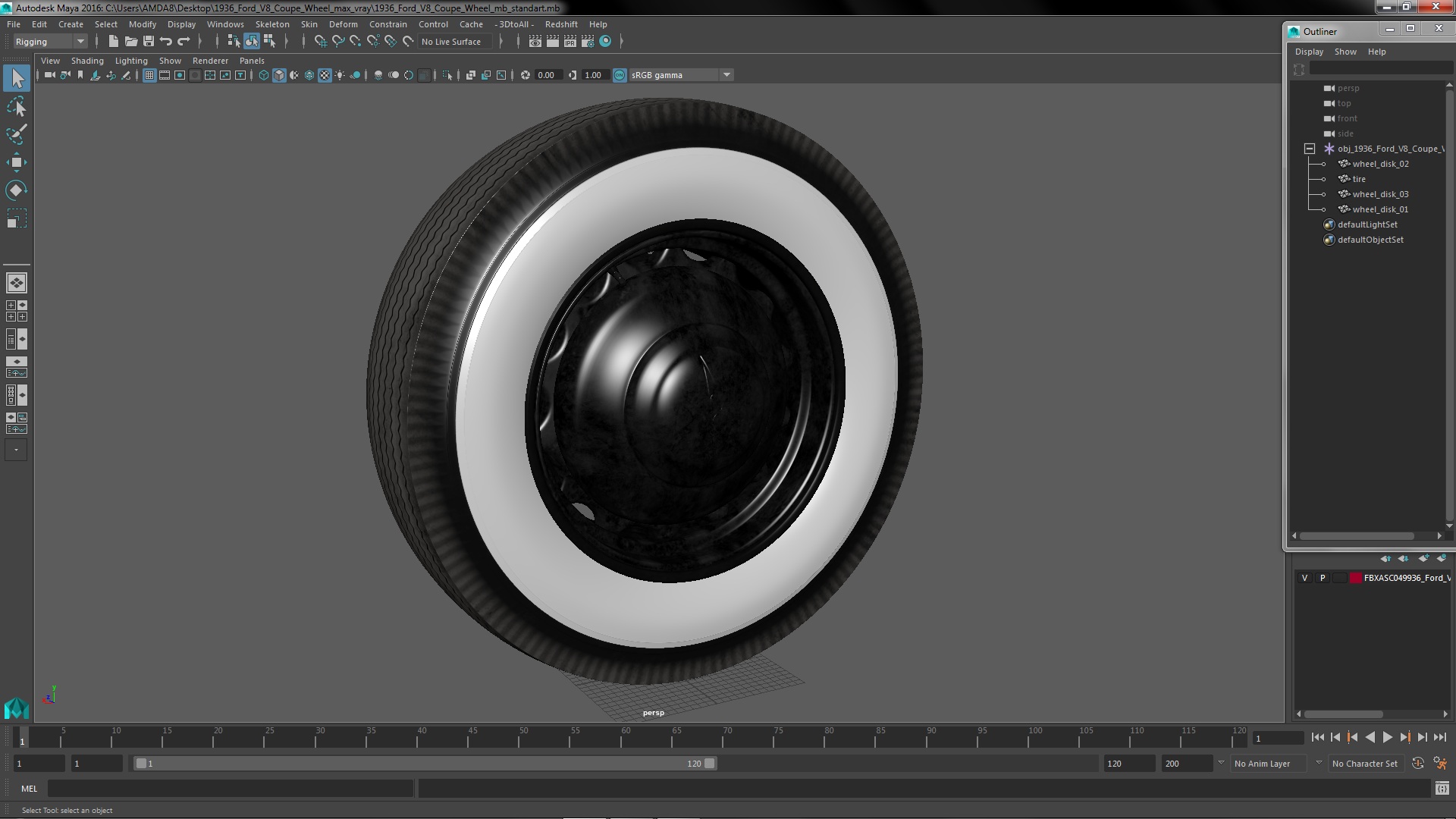
Task: Open animation preferences running-man icon
Action: click(x=1440, y=764)
